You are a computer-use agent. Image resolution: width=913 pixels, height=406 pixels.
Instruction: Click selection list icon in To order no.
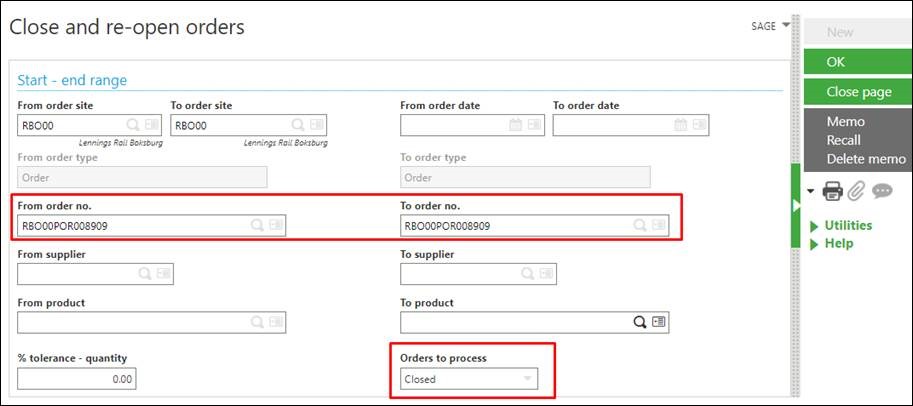(659, 225)
